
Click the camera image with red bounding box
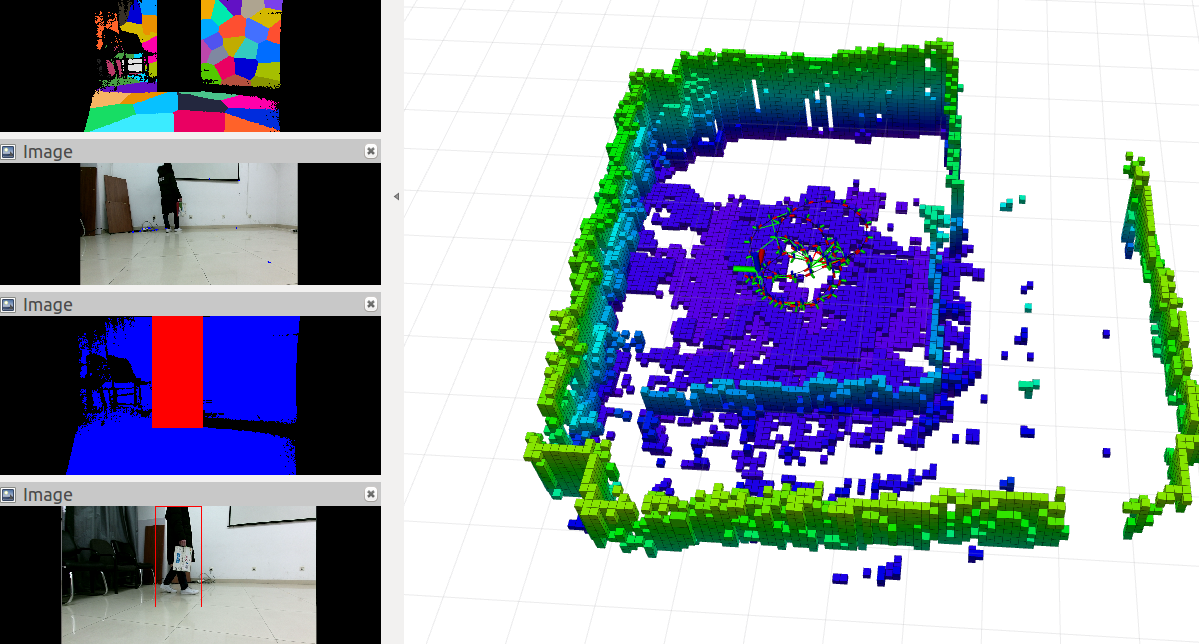(x=190, y=574)
